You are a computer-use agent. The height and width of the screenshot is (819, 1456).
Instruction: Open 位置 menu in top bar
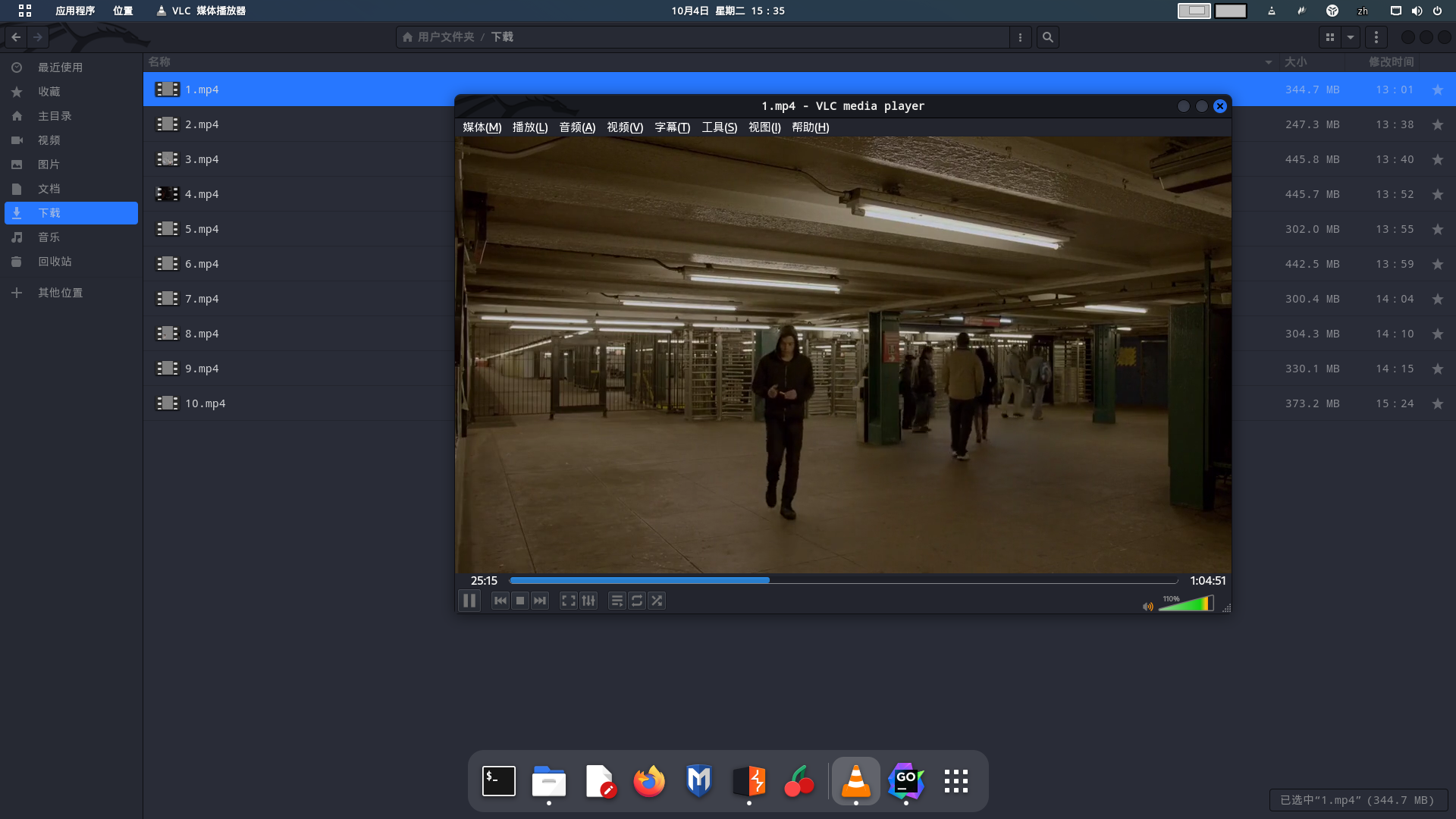[123, 11]
